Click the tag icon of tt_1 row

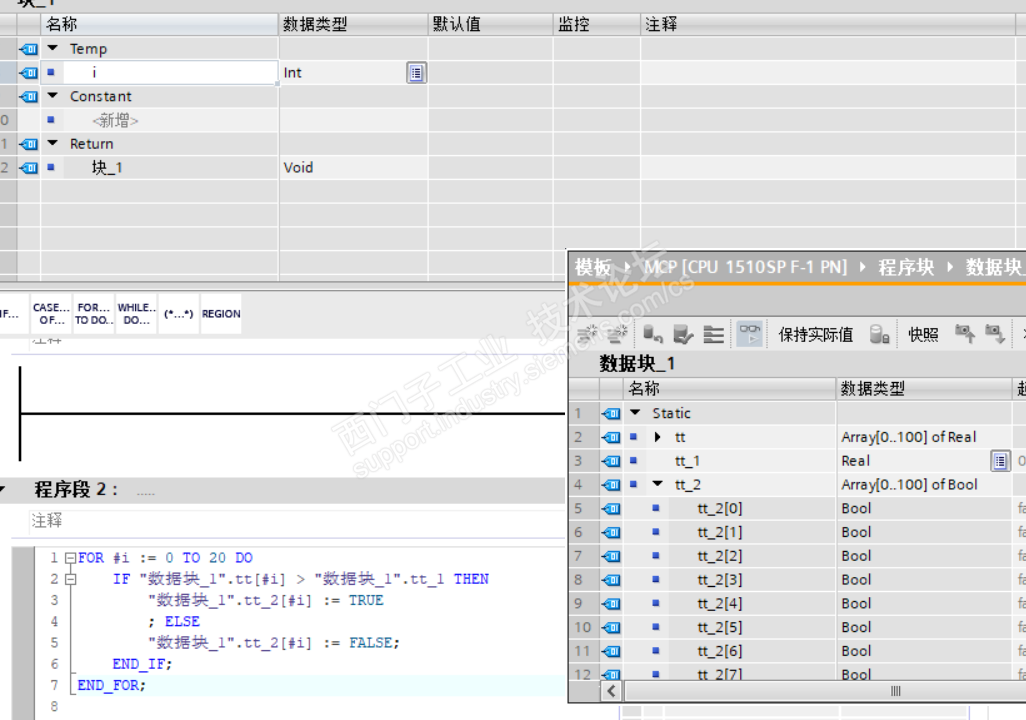(x=611, y=461)
